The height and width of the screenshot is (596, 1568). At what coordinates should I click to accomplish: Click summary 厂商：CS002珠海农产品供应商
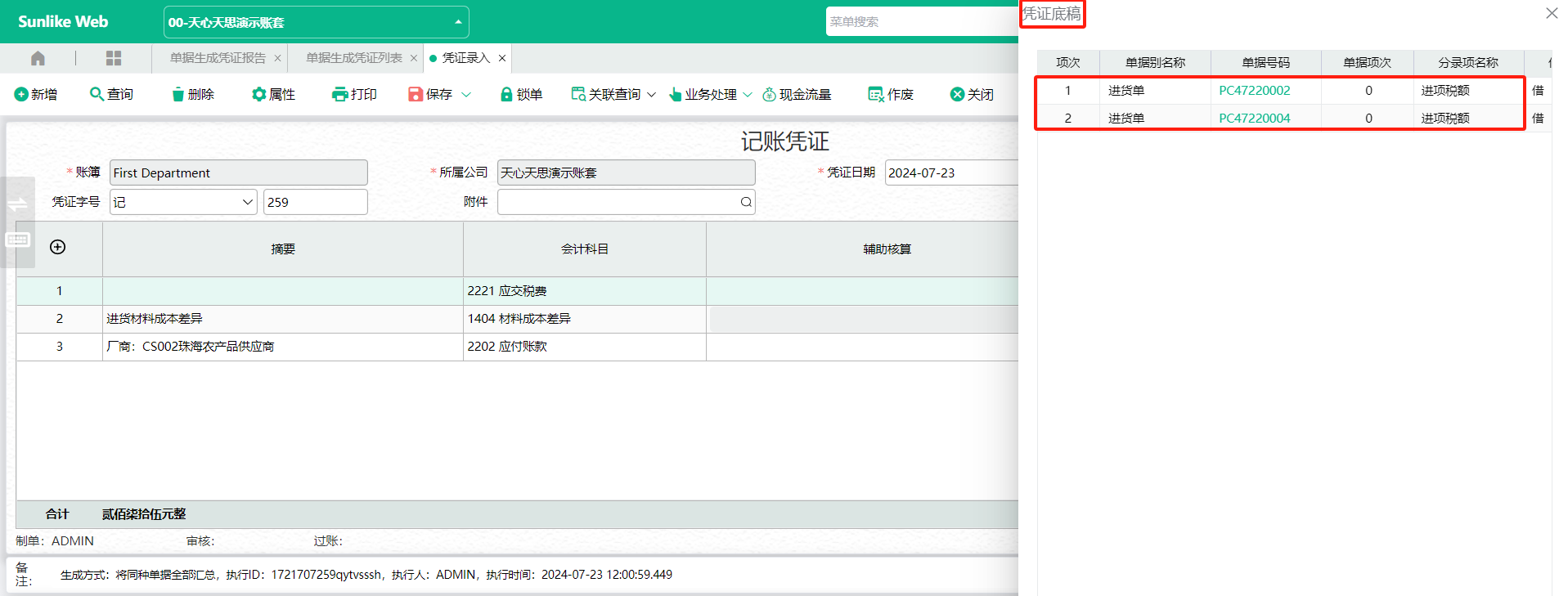190,347
